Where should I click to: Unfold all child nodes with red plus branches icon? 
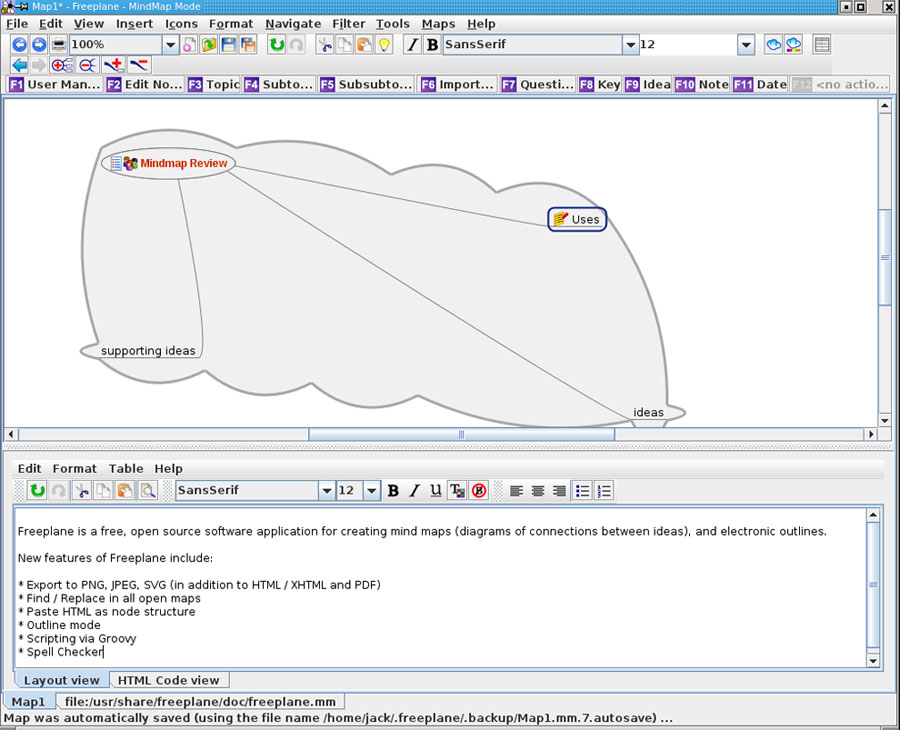coord(61,65)
